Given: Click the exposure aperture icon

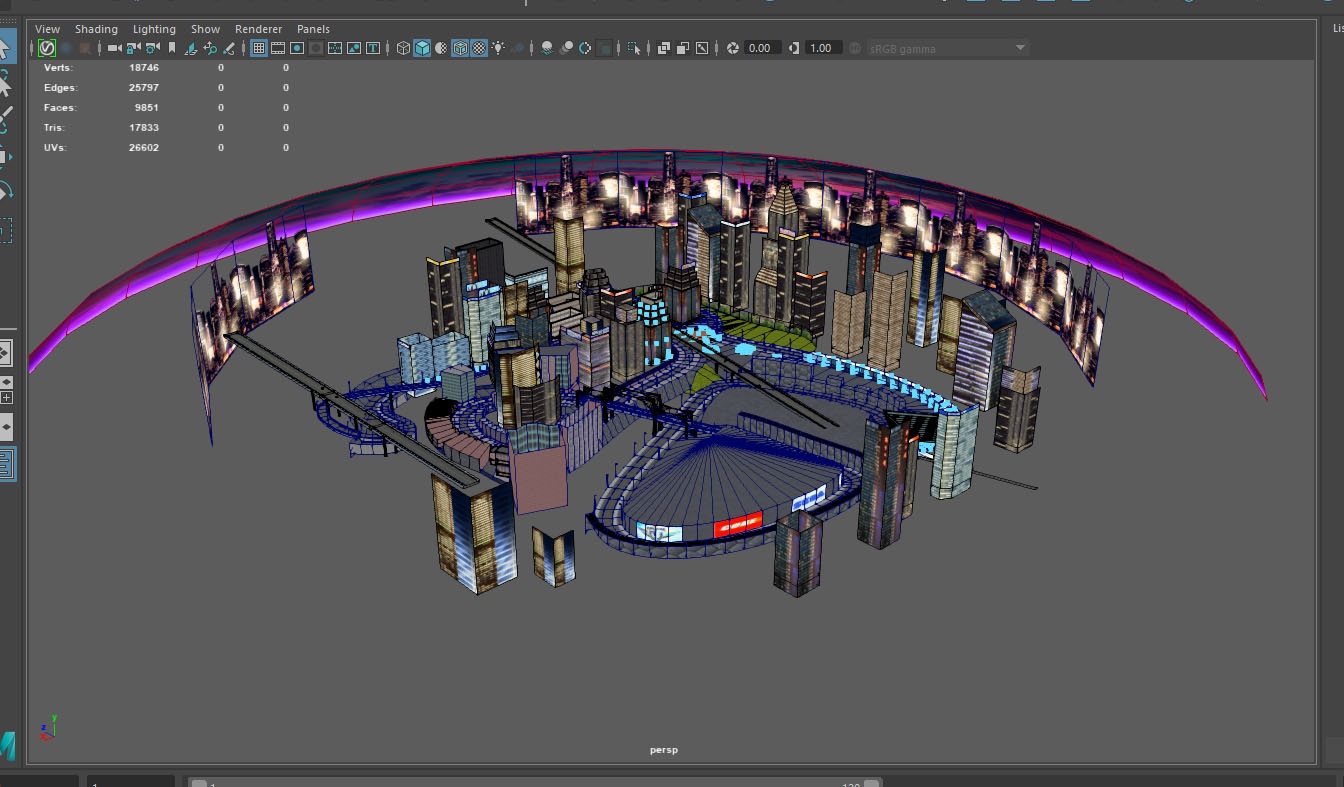Looking at the screenshot, I should [733, 48].
